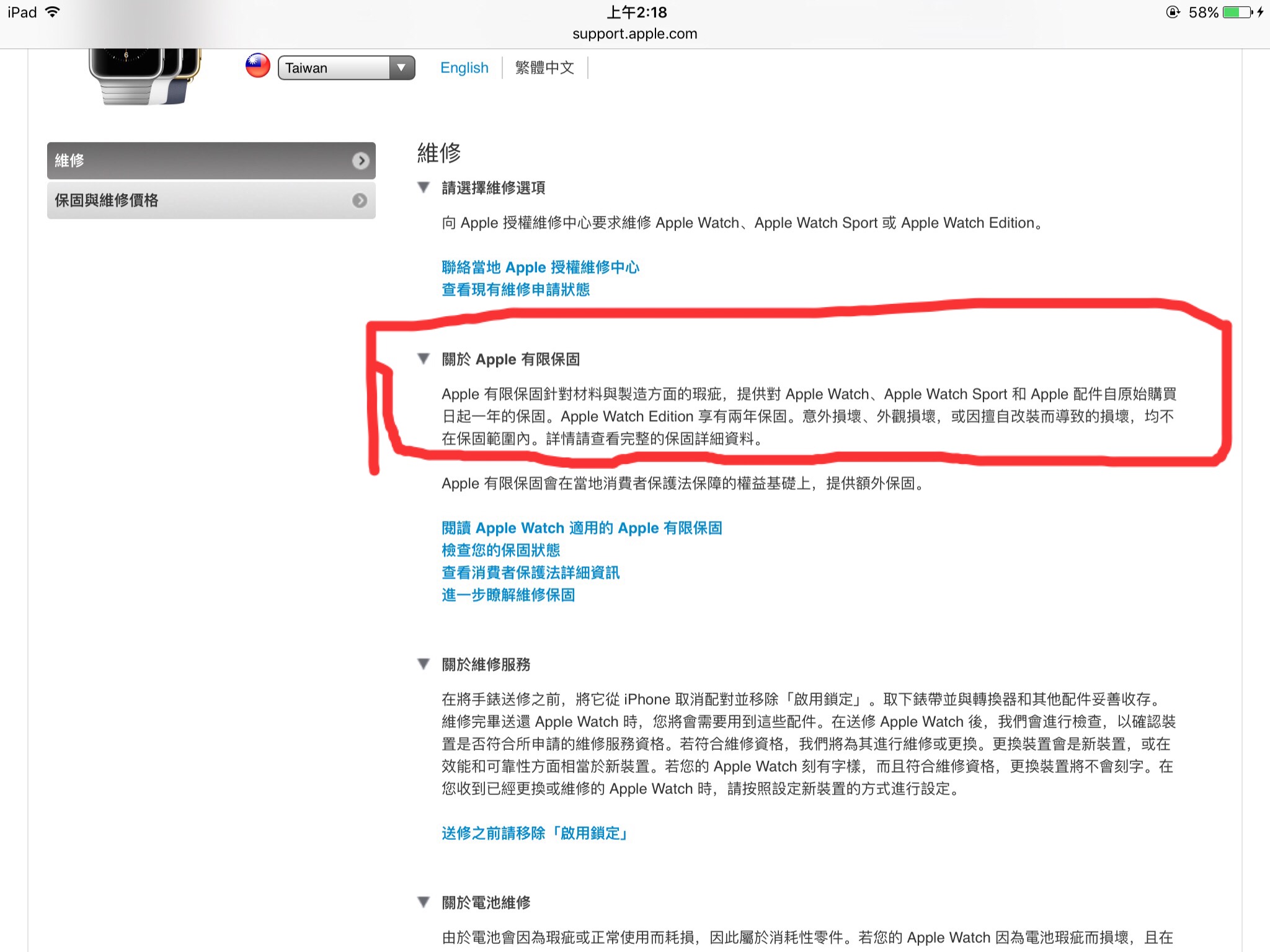The image size is (1270, 952).
Task: Open 閱讀 Apple Watch 適用的 Apple 有限保固 link
Action: pos(582,528)
